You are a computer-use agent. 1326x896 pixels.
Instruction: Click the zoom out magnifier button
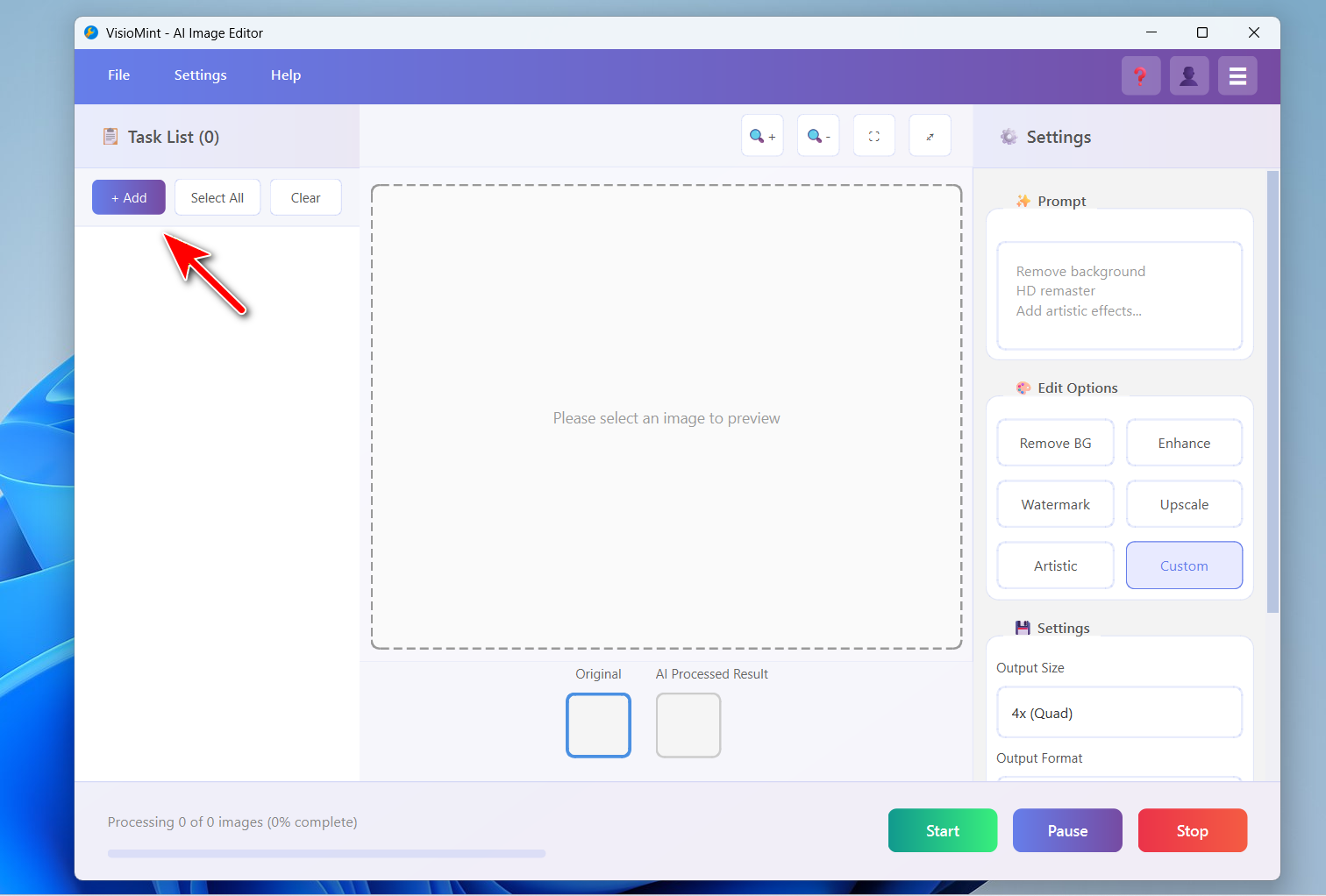818,136
